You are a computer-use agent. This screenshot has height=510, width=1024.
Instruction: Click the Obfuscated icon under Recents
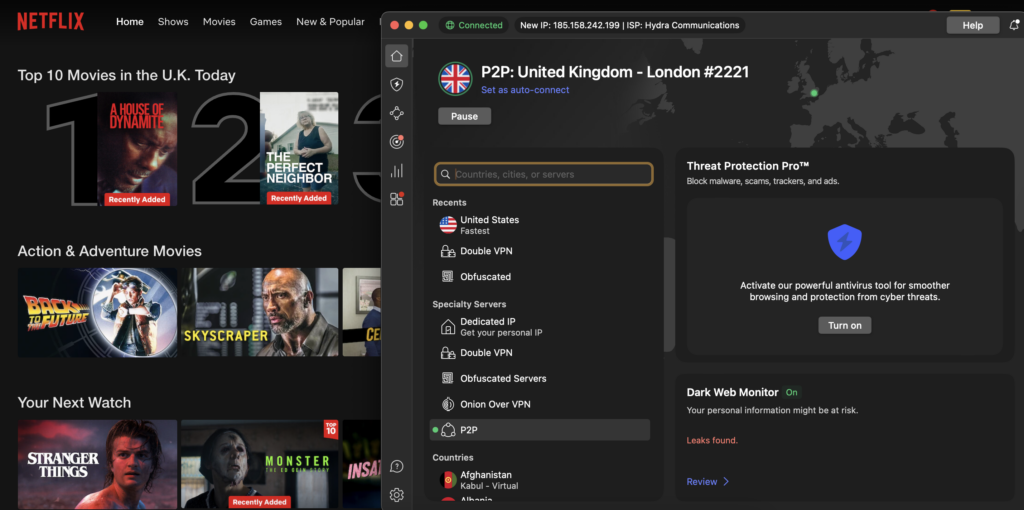[x=448, y=277]
